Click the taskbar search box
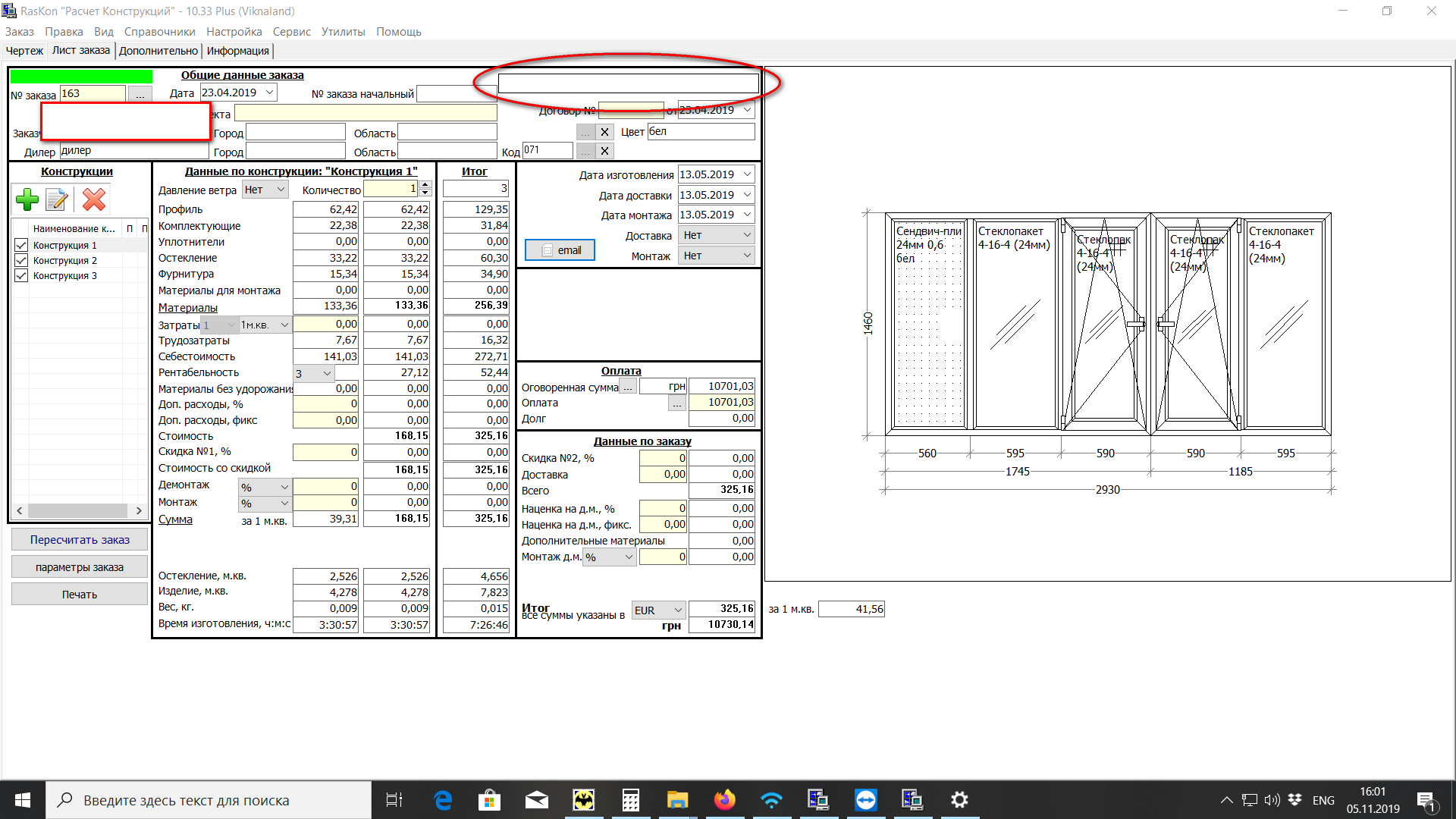 tap(209, 800)
